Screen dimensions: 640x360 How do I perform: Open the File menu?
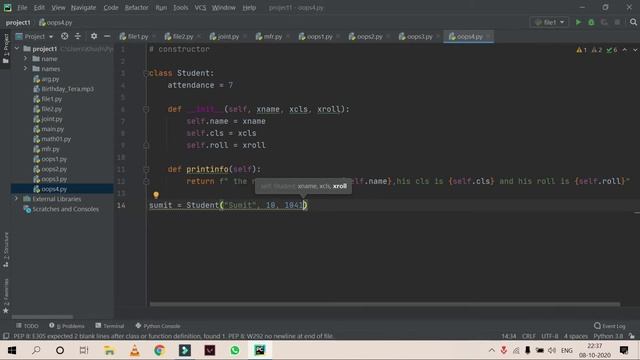point(22,7)
